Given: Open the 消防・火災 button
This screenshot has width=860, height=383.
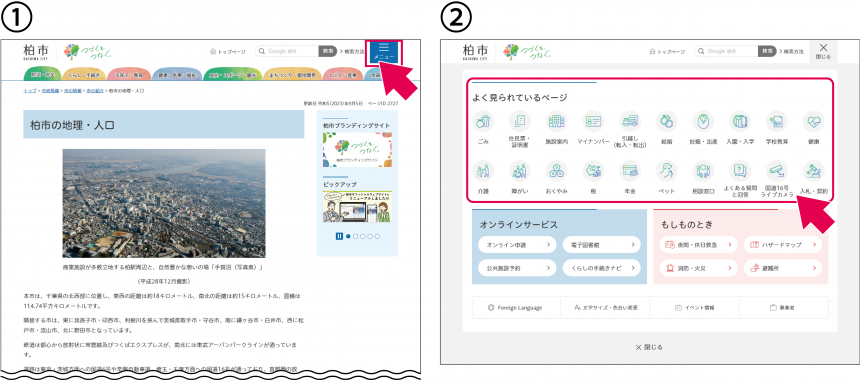Looking at the screenshot, I should tap(699, 268).
